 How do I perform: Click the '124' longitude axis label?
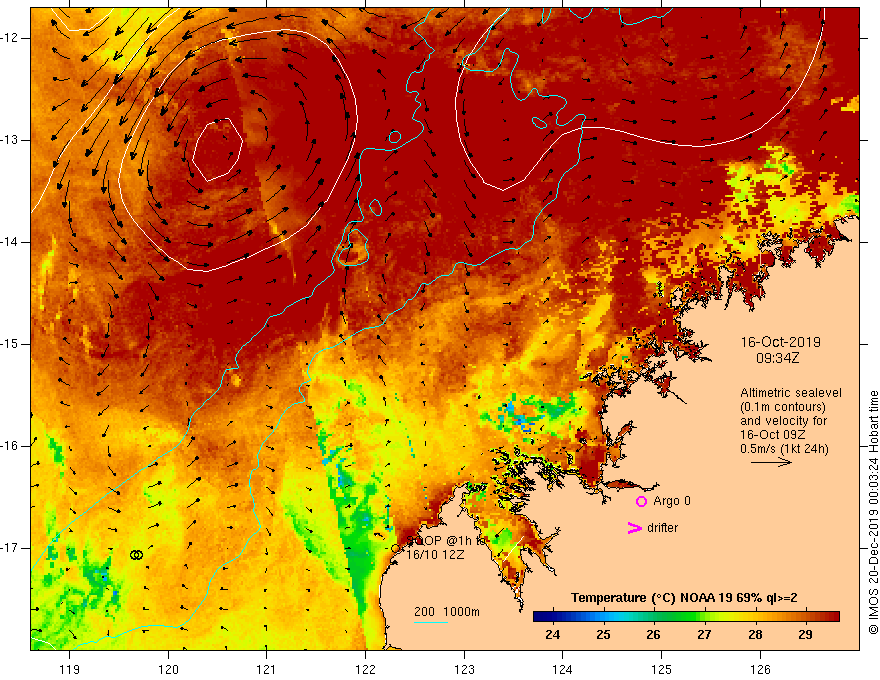coord(562,669)
